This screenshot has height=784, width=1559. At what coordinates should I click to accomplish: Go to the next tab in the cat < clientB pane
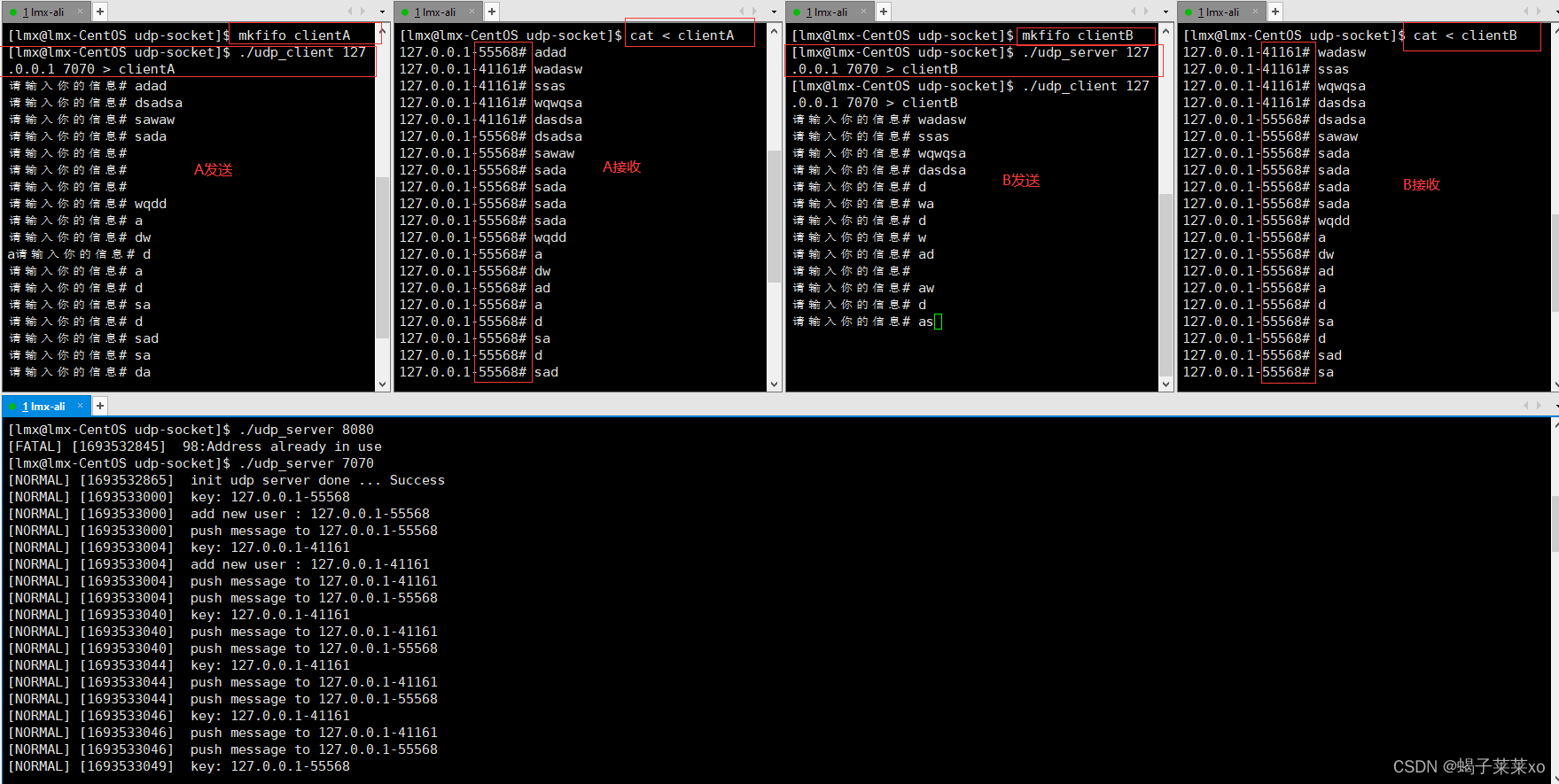pos(1538,12)
